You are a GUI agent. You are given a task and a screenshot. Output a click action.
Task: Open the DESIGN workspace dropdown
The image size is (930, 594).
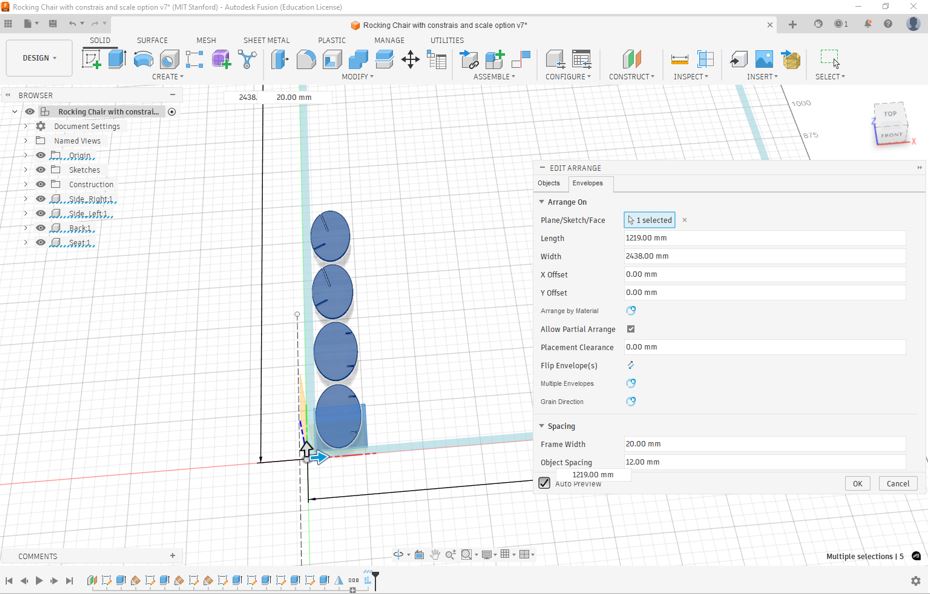coord(39,58)
